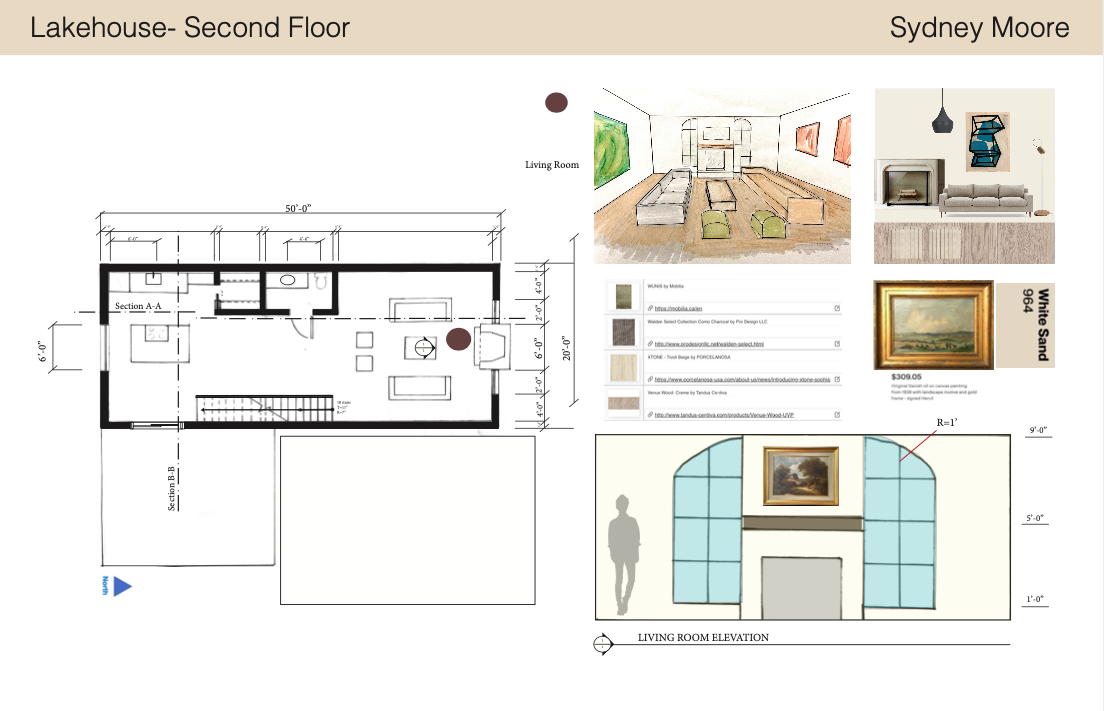Image resolution: width=1104 pixels, height=711 pixels.
Task: Select the White Sand 964 paint swatch
Action: tap(1025, 325)
